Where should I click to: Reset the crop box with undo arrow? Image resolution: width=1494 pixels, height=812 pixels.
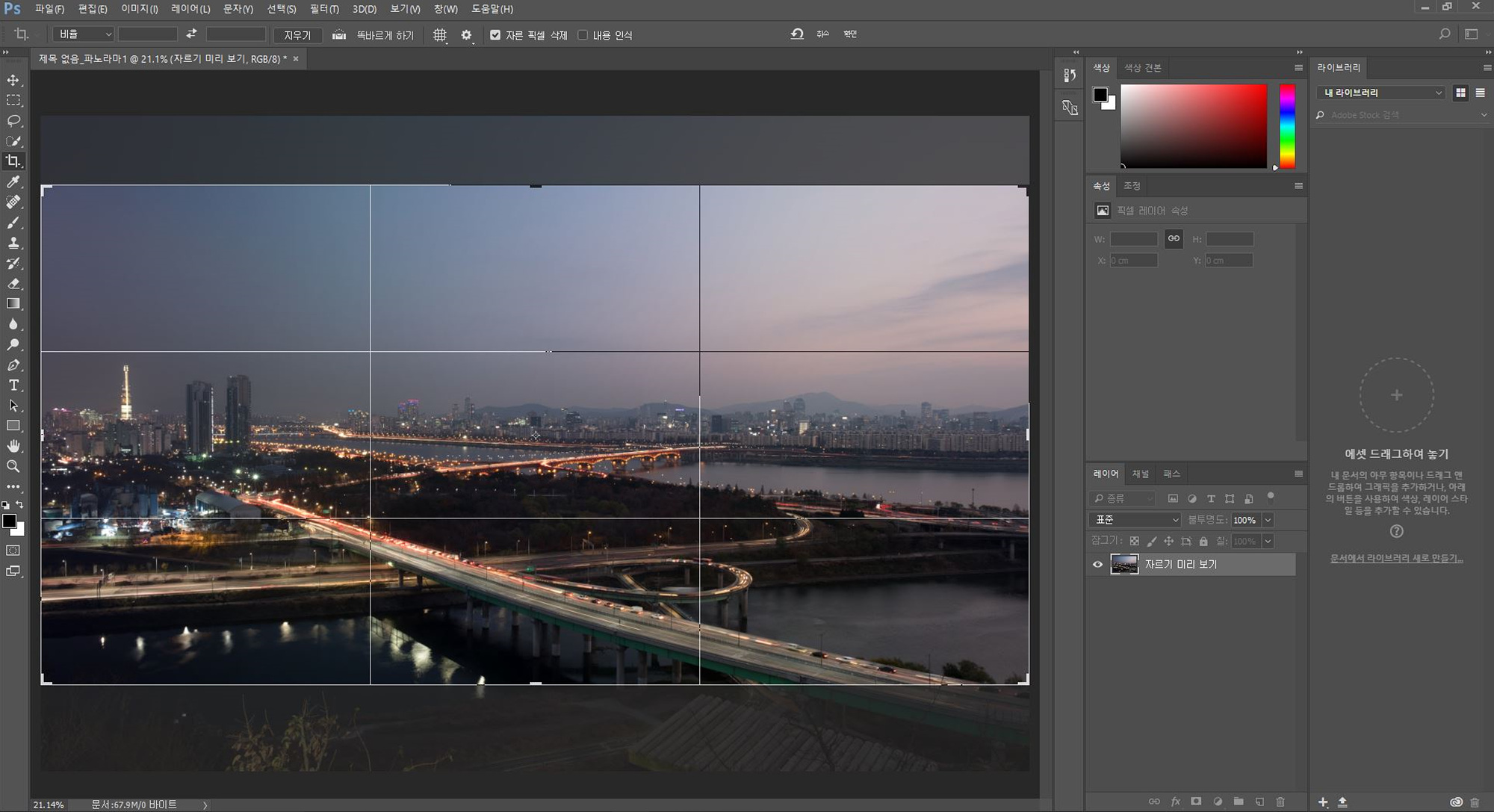[797, 34]
